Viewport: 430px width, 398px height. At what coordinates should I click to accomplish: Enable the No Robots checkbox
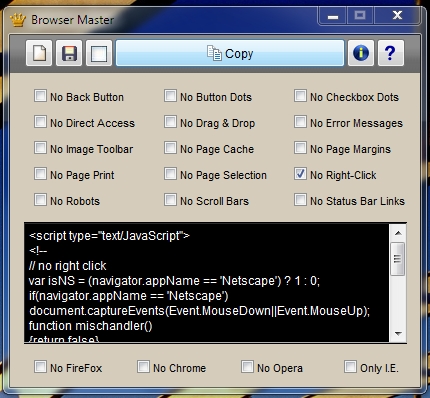pos(40,200)
